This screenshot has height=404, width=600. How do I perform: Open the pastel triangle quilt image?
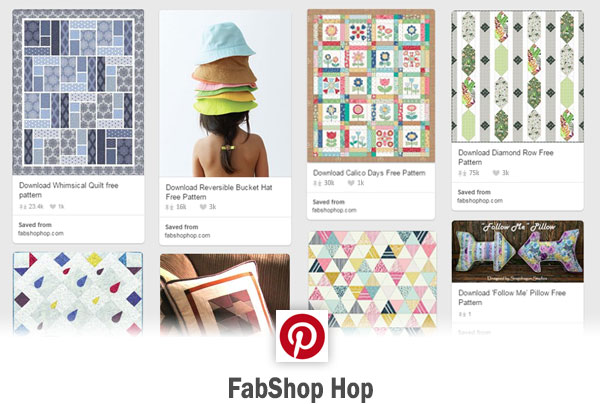tap(372, 280)
